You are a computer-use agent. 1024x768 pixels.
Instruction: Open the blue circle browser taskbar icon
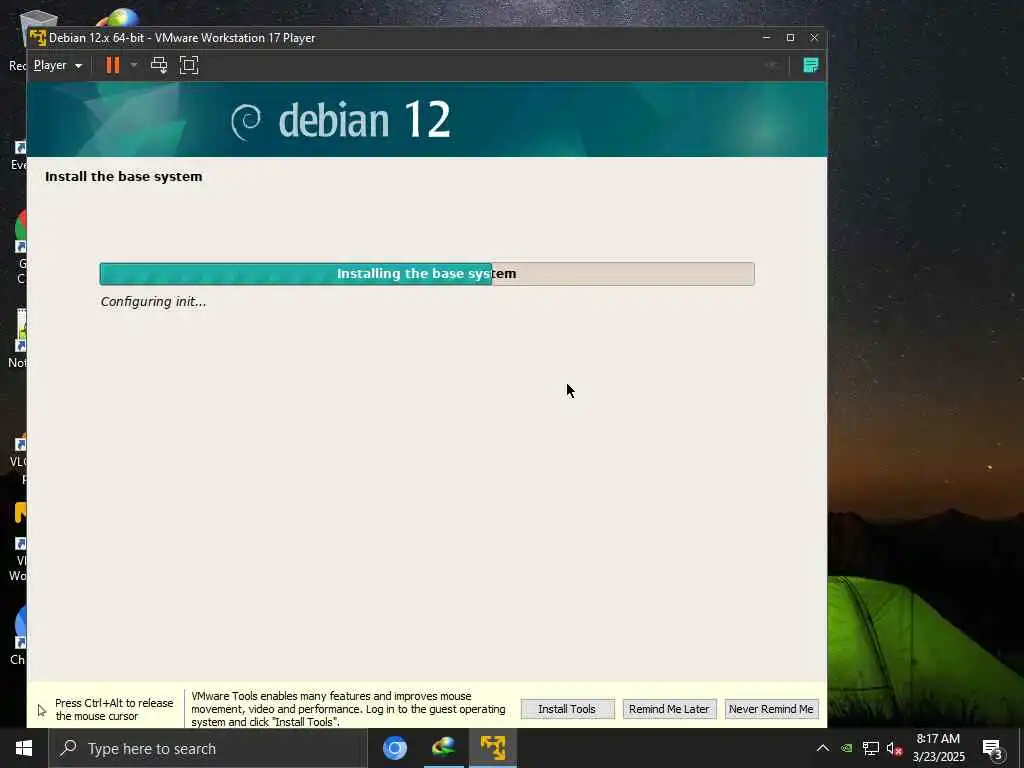(x=394, y=748)
